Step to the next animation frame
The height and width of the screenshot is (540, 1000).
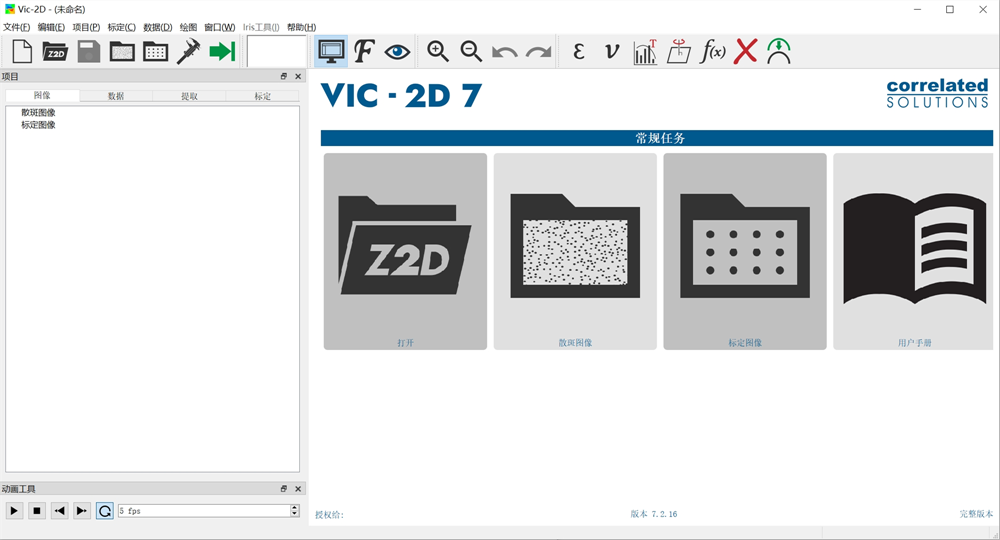click(x=82, y=511)
